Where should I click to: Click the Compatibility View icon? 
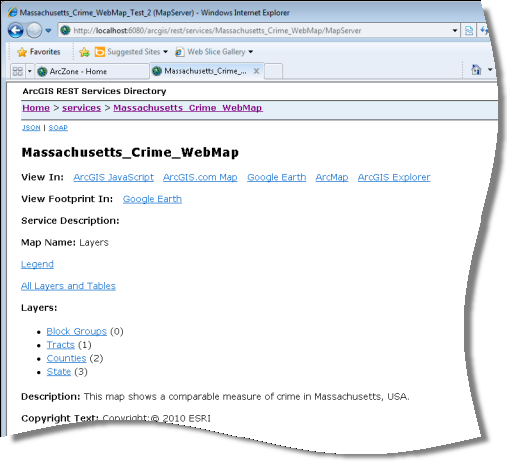[469, 31]
